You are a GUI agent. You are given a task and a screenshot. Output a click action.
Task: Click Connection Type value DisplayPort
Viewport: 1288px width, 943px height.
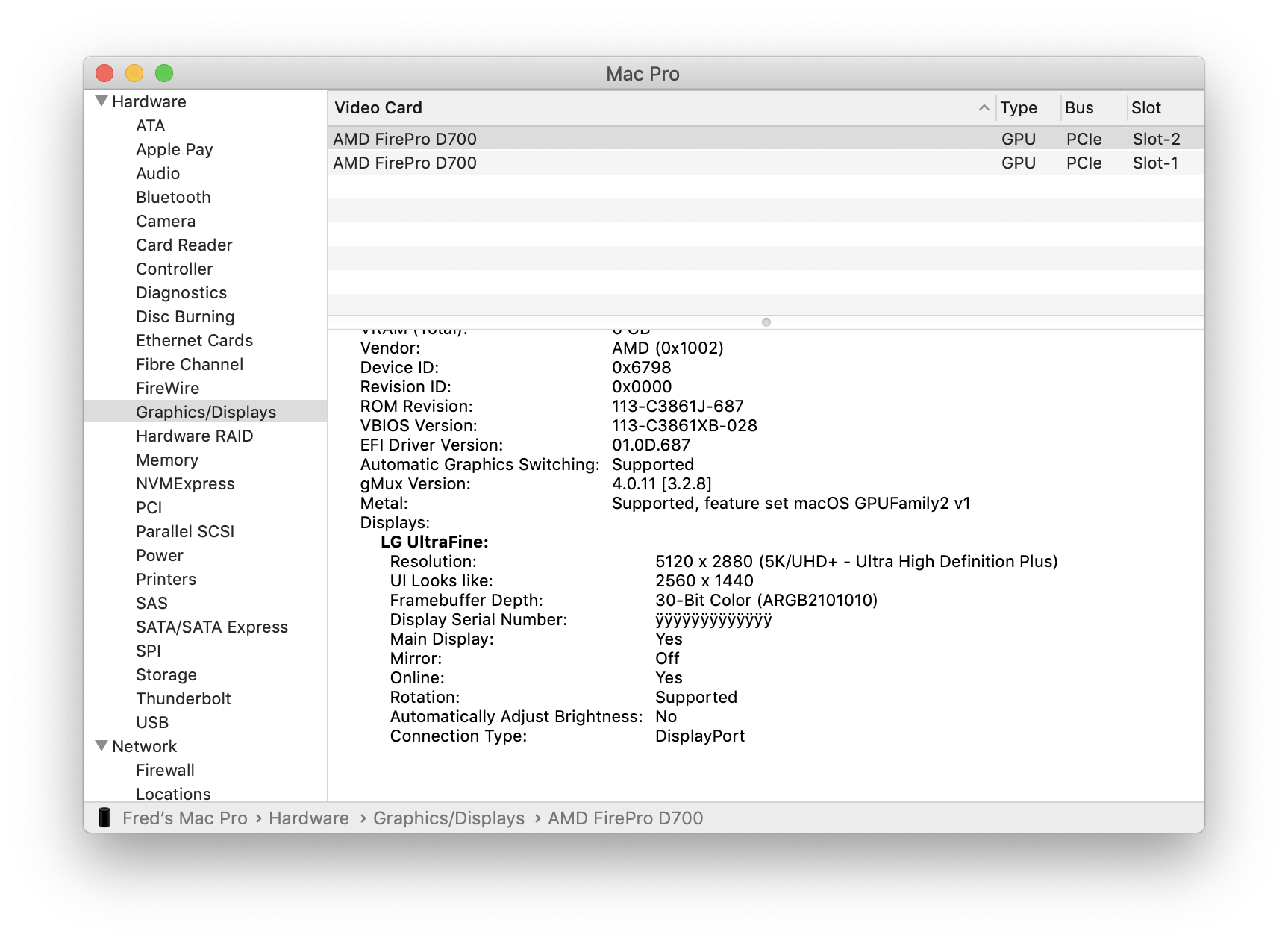point(700,736)
